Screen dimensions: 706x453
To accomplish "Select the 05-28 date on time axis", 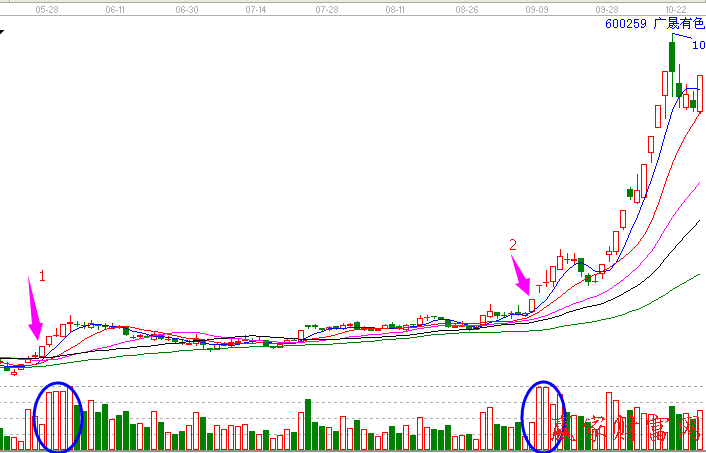I will click(46, 8).
